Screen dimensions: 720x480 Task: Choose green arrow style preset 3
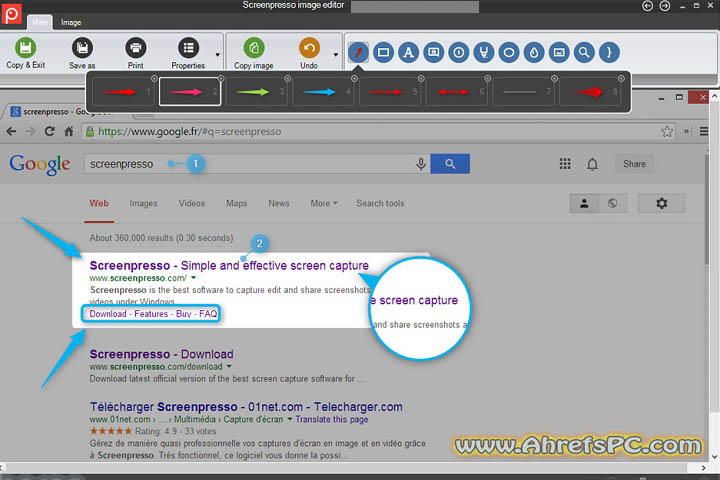pyautogui.click(x=256, y=92)
